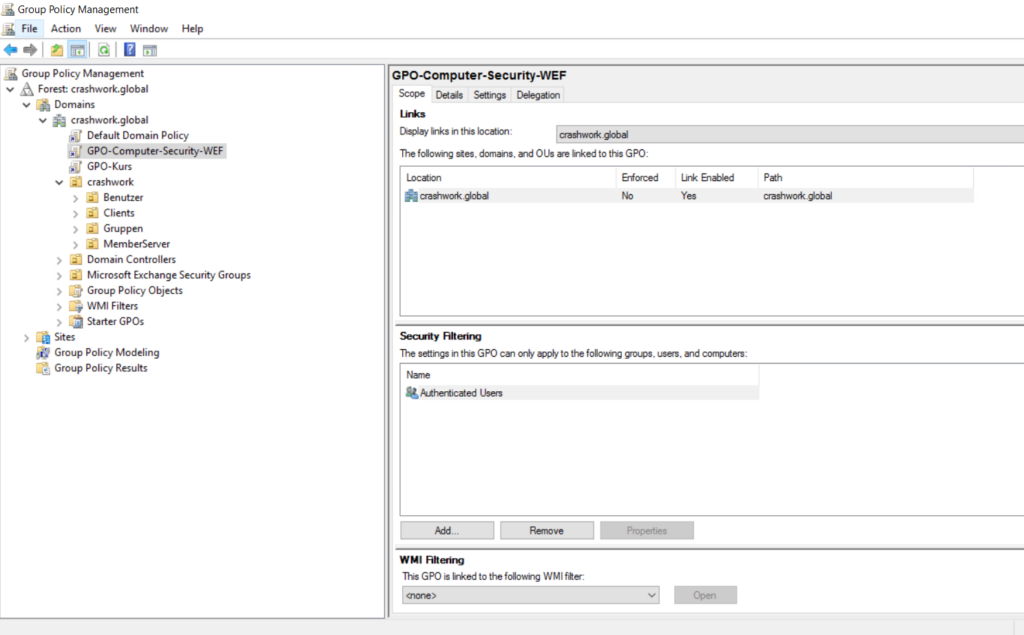Expand the Clients OU
Screen dimensions: 1024x635
point(76,214)
